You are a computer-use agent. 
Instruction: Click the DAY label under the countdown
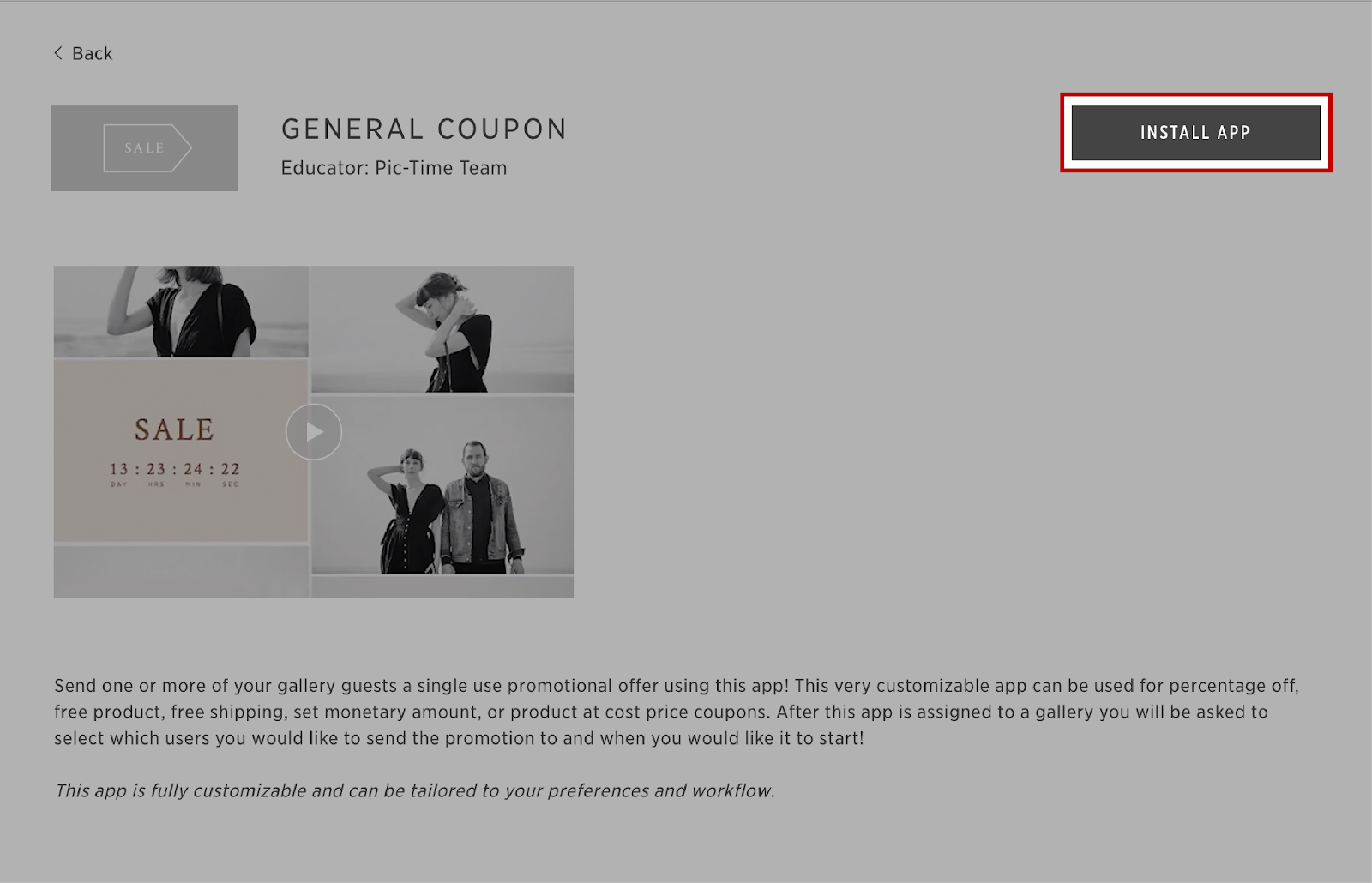pyautogui.click(x=119, y=484)
